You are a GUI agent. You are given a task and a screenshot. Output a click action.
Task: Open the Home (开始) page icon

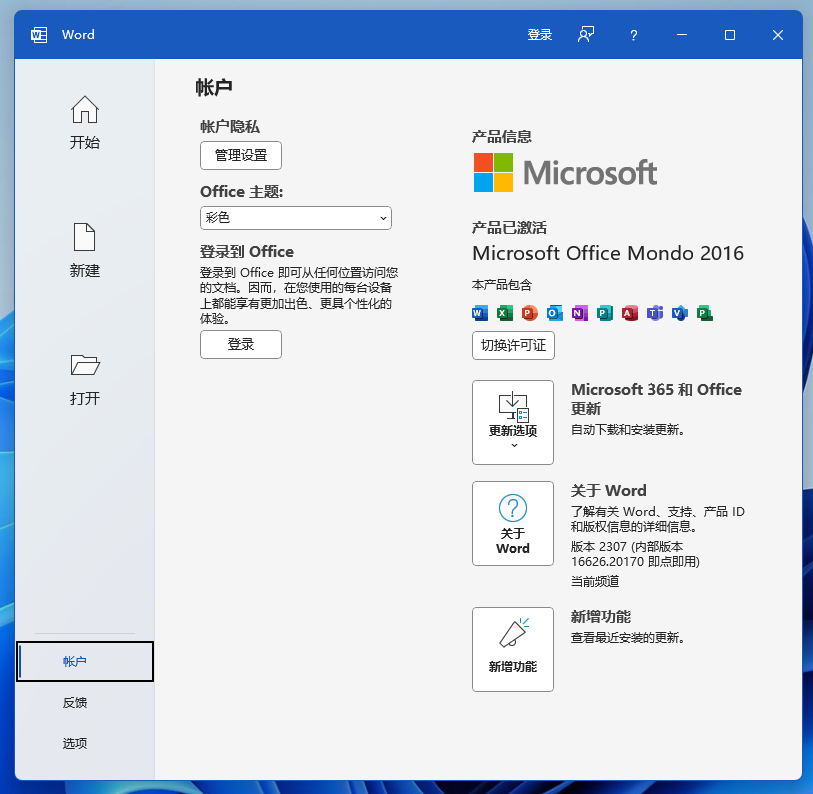coord(85,109)
